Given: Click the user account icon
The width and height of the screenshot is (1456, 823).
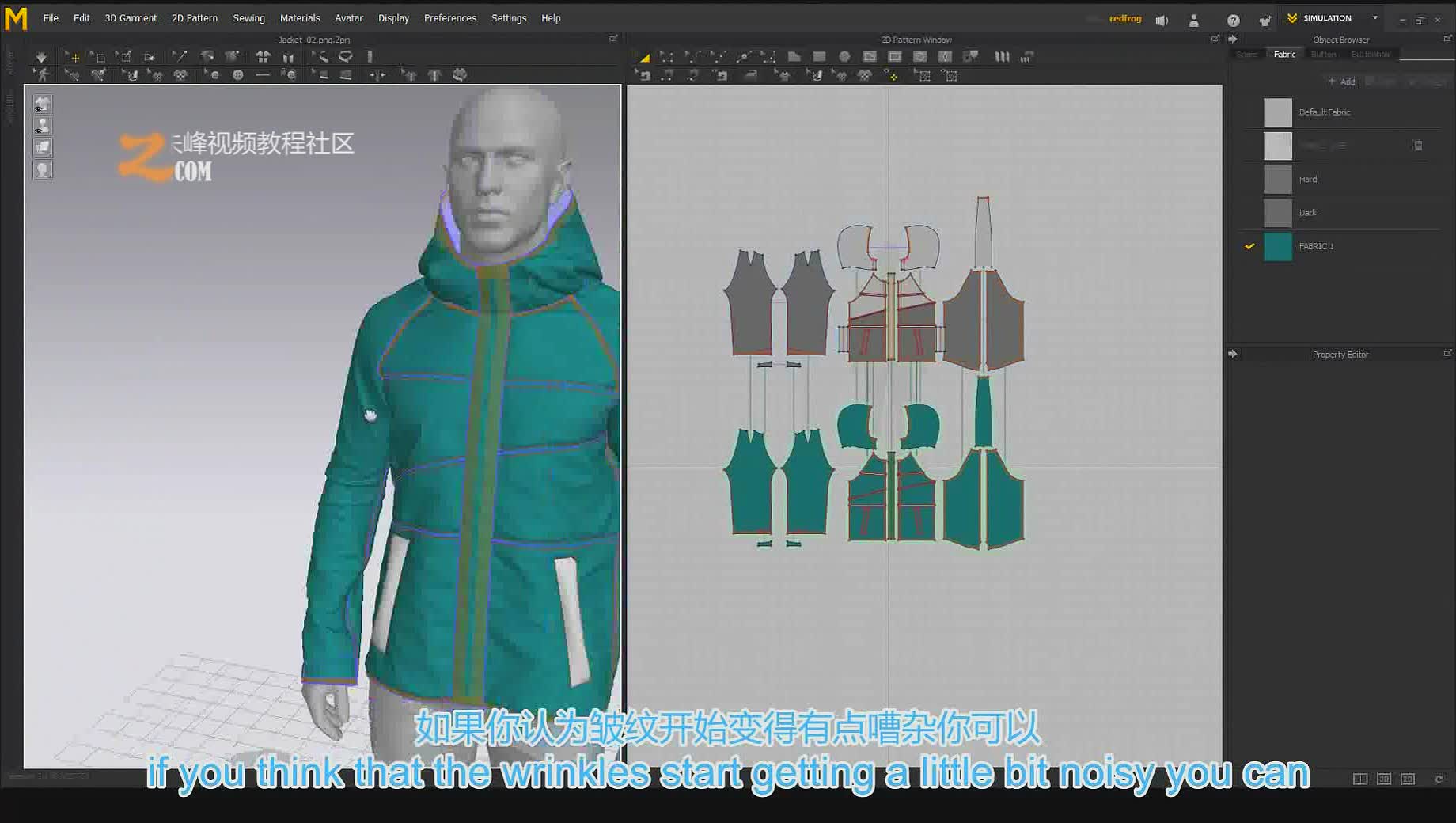Looking at the screenshot, I should coord(1194,21).
